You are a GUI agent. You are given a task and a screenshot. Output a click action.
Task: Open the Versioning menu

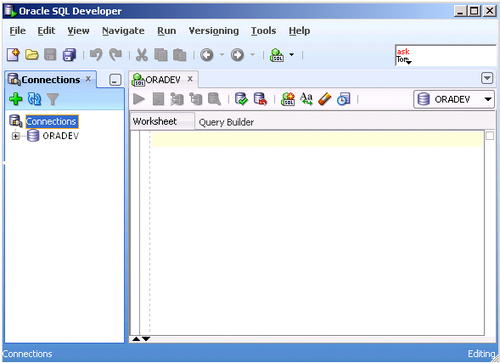click(x=214, y=31)
